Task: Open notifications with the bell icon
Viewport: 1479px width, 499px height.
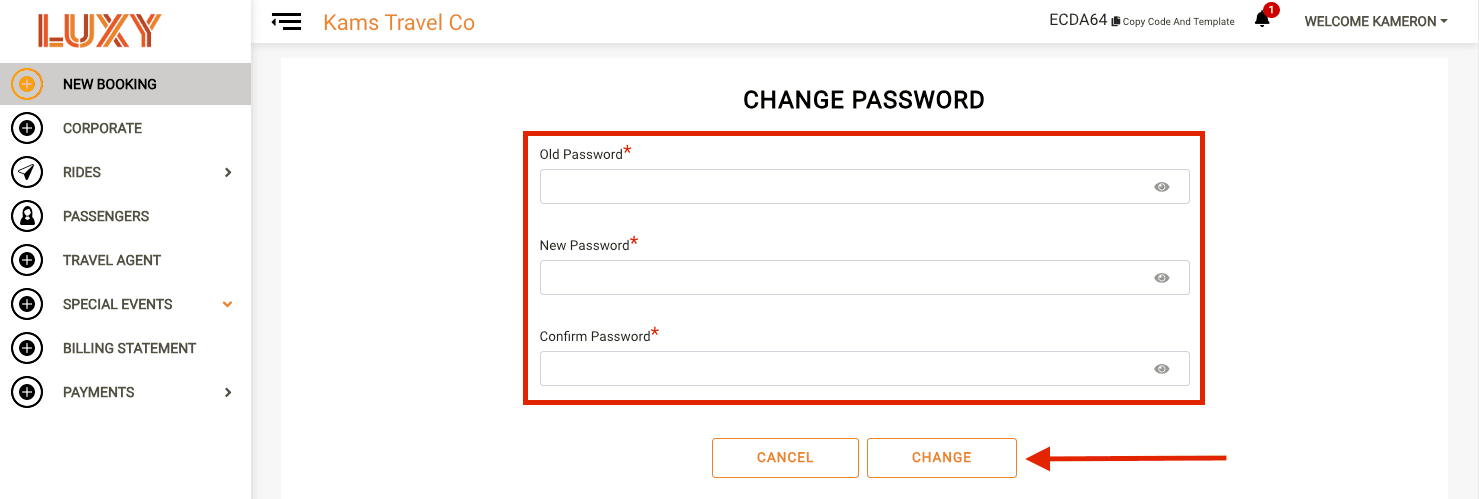Action: [1263, 20]
